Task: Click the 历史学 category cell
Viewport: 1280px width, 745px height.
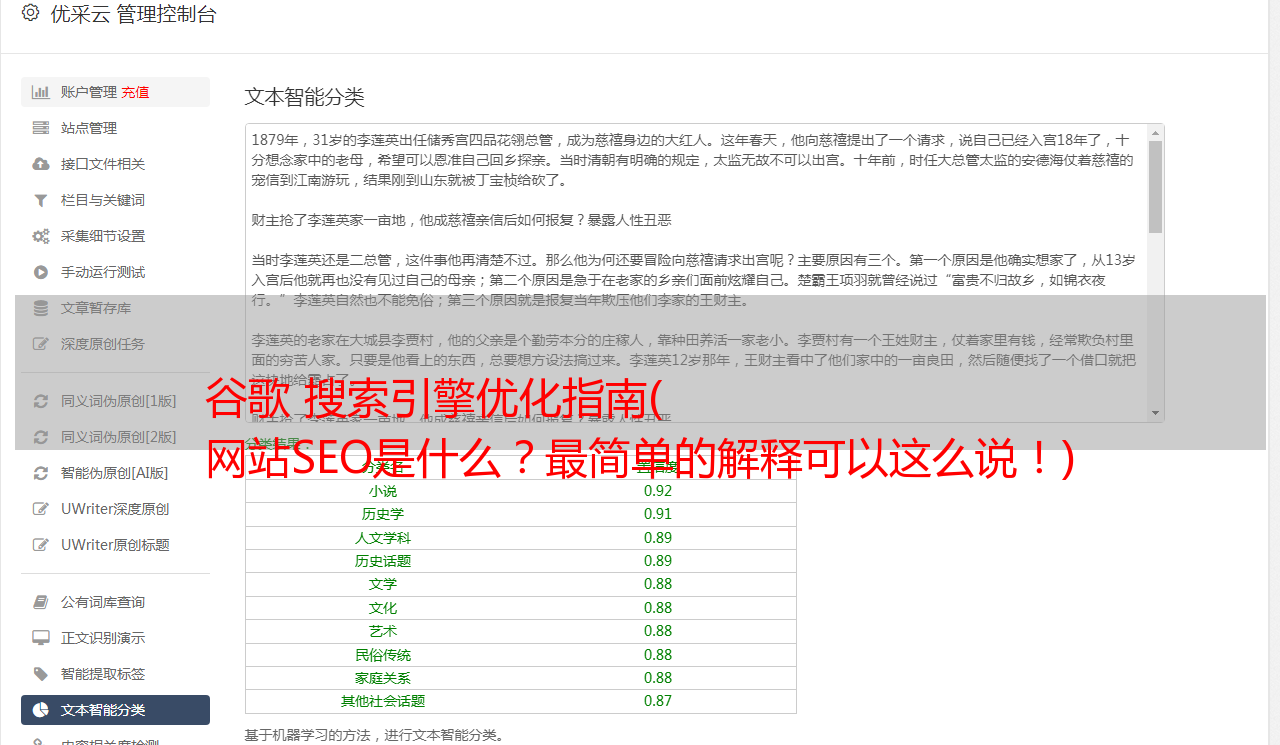Action: tap(383, 514)
